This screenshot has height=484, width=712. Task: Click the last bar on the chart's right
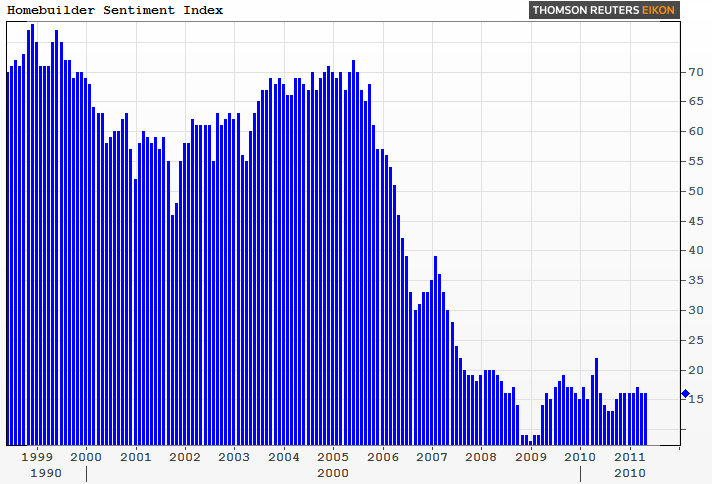(645, 418)
